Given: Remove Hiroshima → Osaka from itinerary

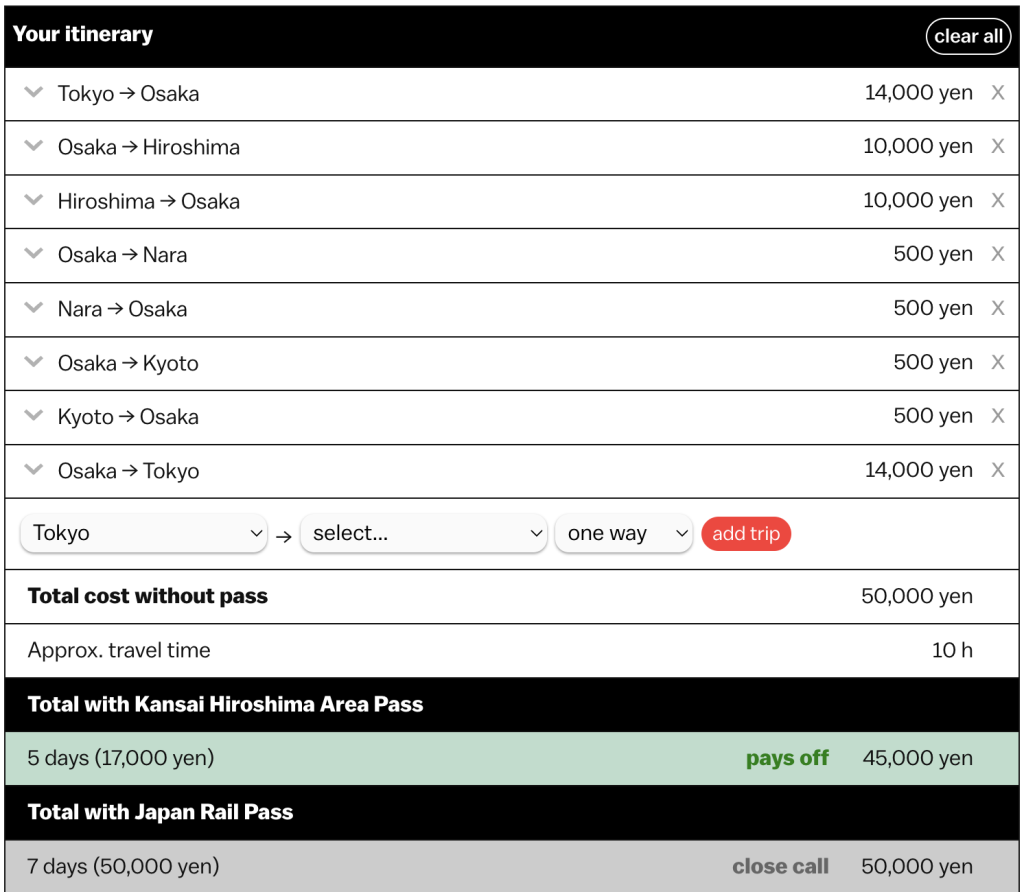Looking at the screenshot, I should pyautogui.click(x=997, y=201).
